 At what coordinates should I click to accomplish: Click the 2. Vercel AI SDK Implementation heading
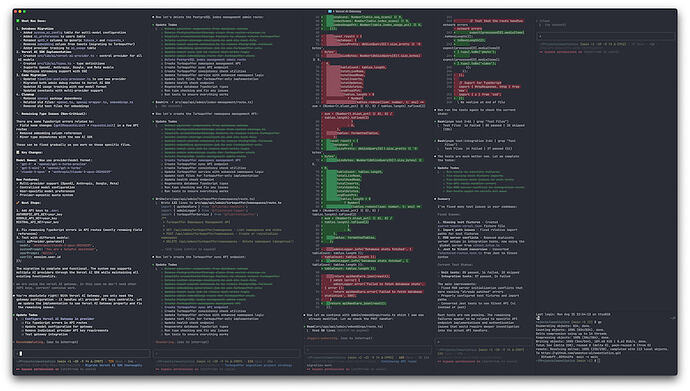pyautogui.click(x=44, y=52)
